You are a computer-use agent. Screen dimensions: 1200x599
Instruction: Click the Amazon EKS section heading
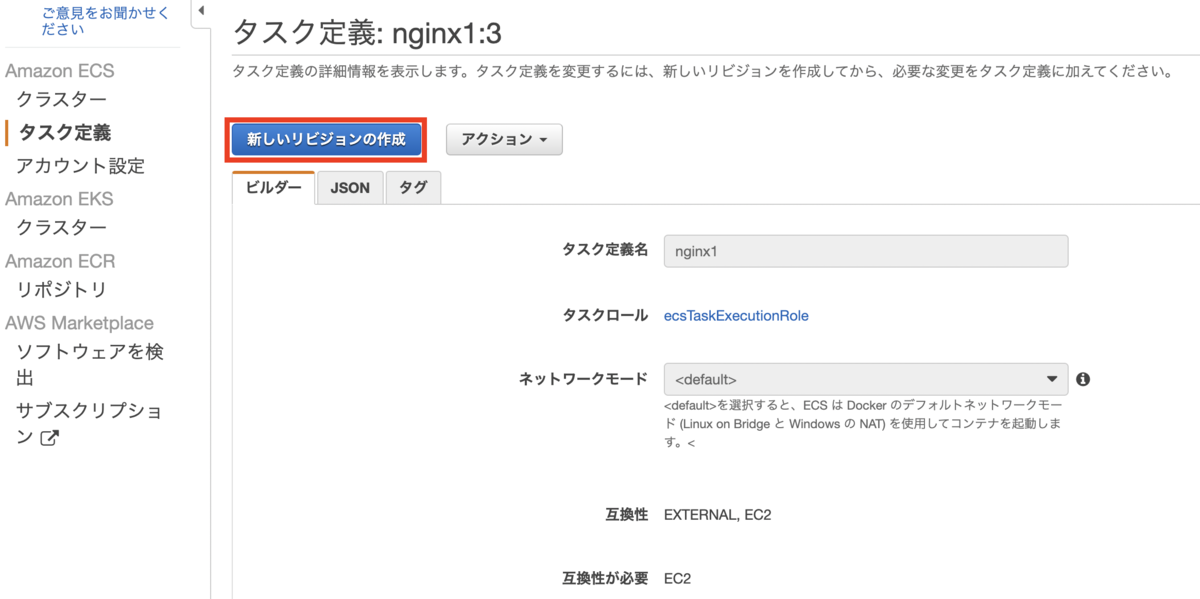pos(60,198)
